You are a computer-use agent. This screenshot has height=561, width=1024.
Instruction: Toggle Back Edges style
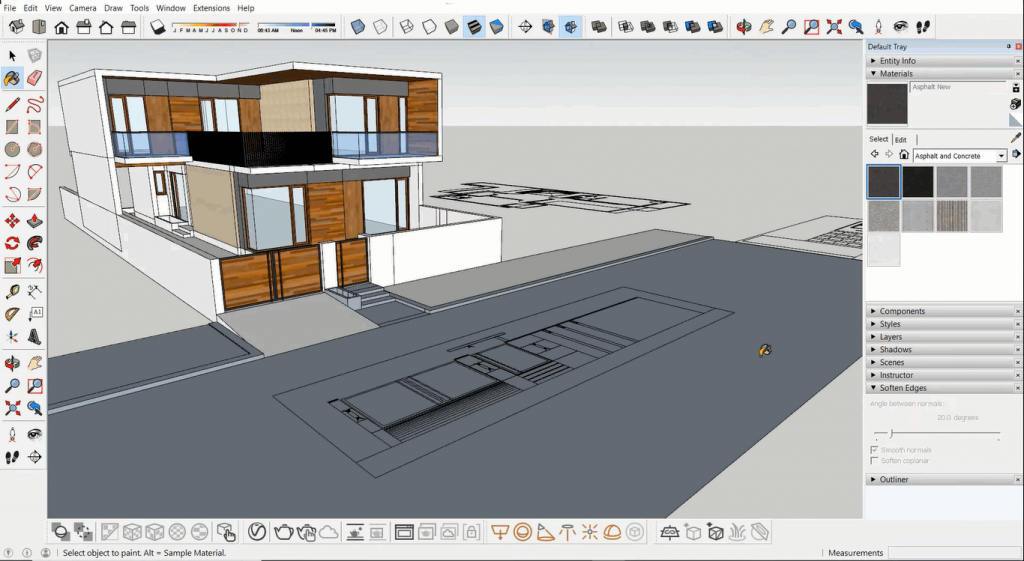[380, 27]
